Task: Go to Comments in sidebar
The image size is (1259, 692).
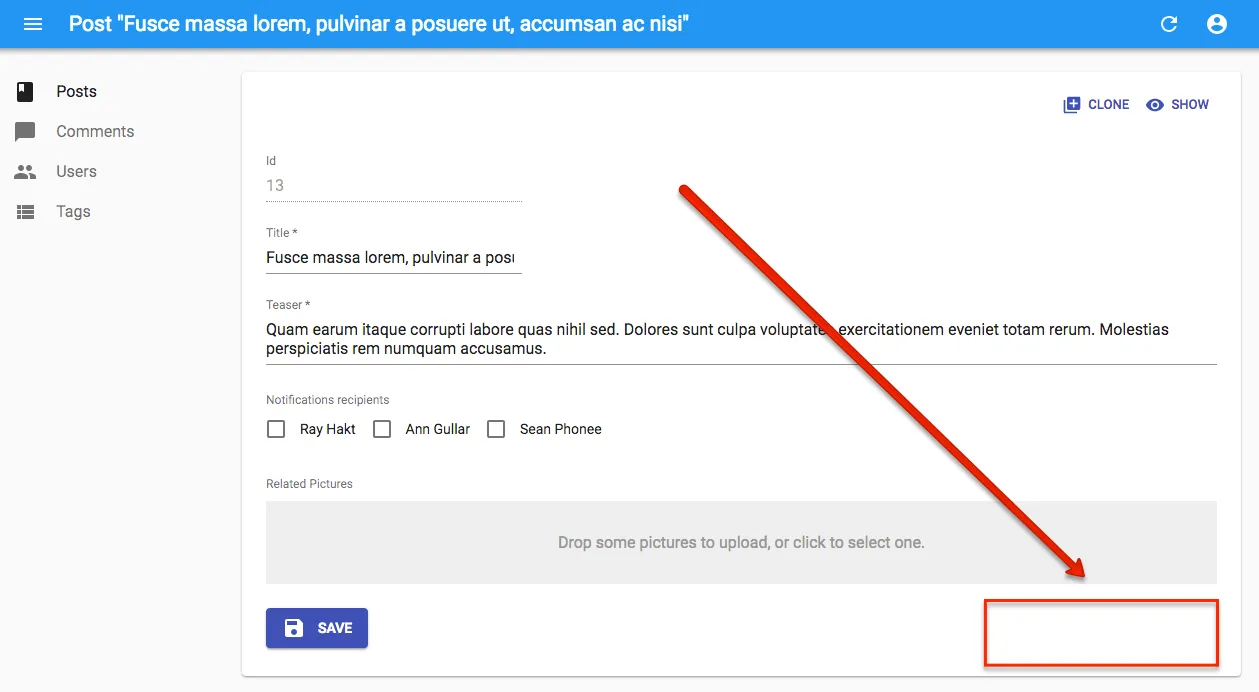Action: [95, 132]
